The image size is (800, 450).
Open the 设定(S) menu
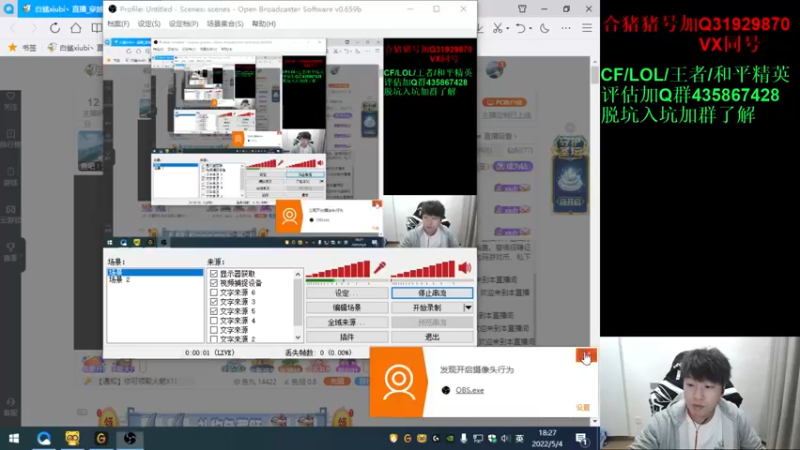(149, 23)
